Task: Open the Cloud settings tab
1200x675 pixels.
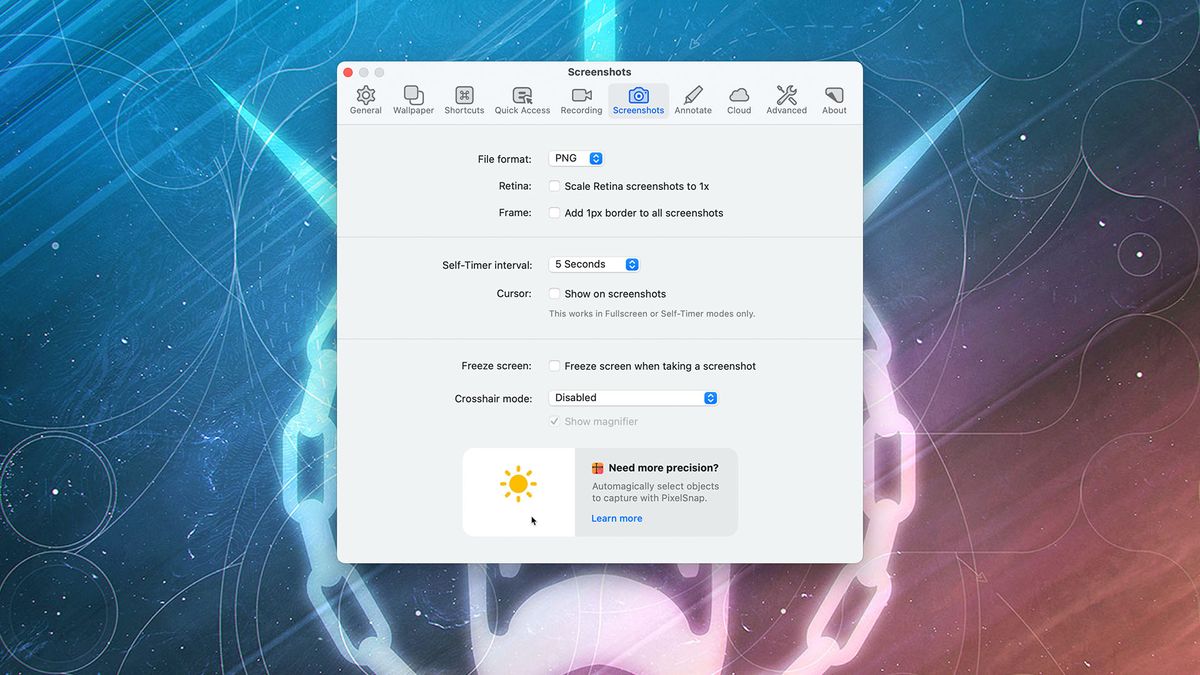Action: pos(739,100)
